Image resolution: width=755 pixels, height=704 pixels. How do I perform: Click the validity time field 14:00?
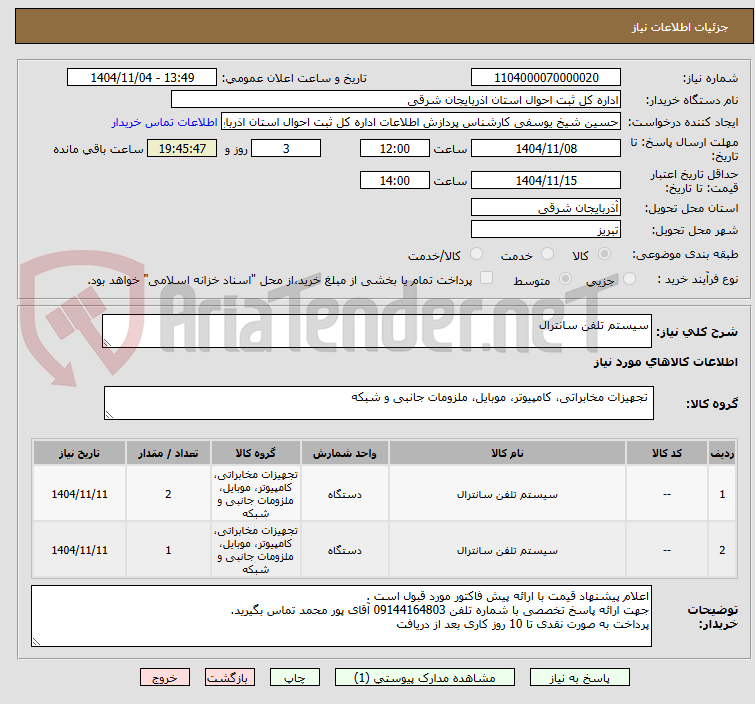click(395, 180)
